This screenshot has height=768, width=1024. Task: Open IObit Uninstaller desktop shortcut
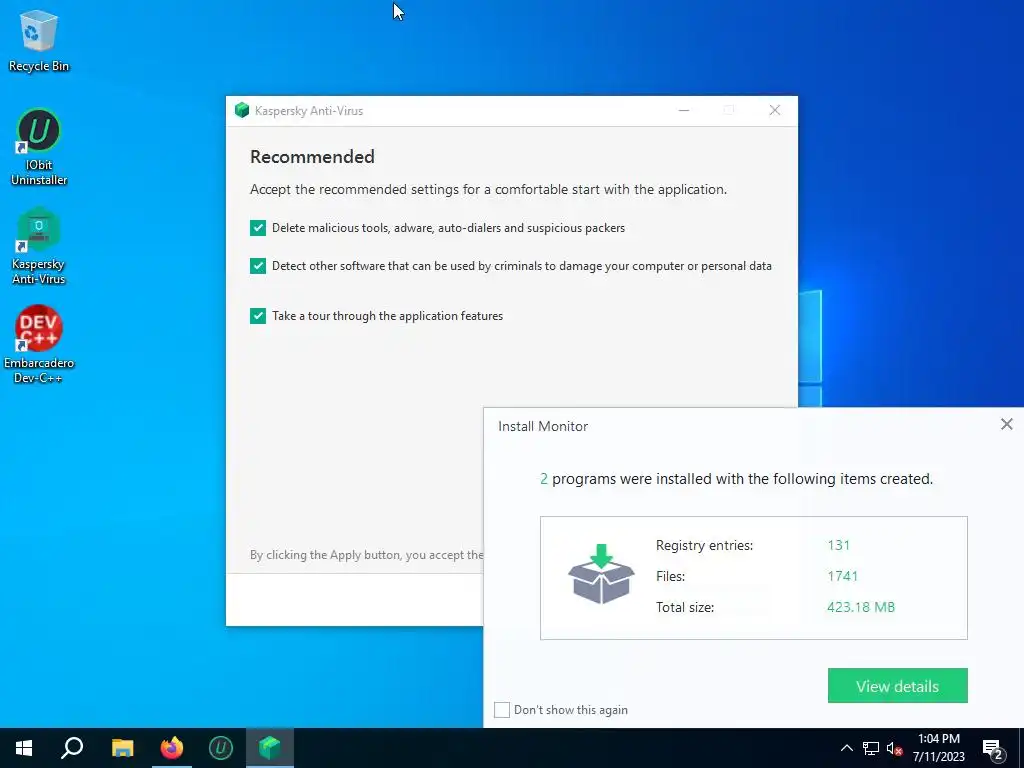(39, 147)
